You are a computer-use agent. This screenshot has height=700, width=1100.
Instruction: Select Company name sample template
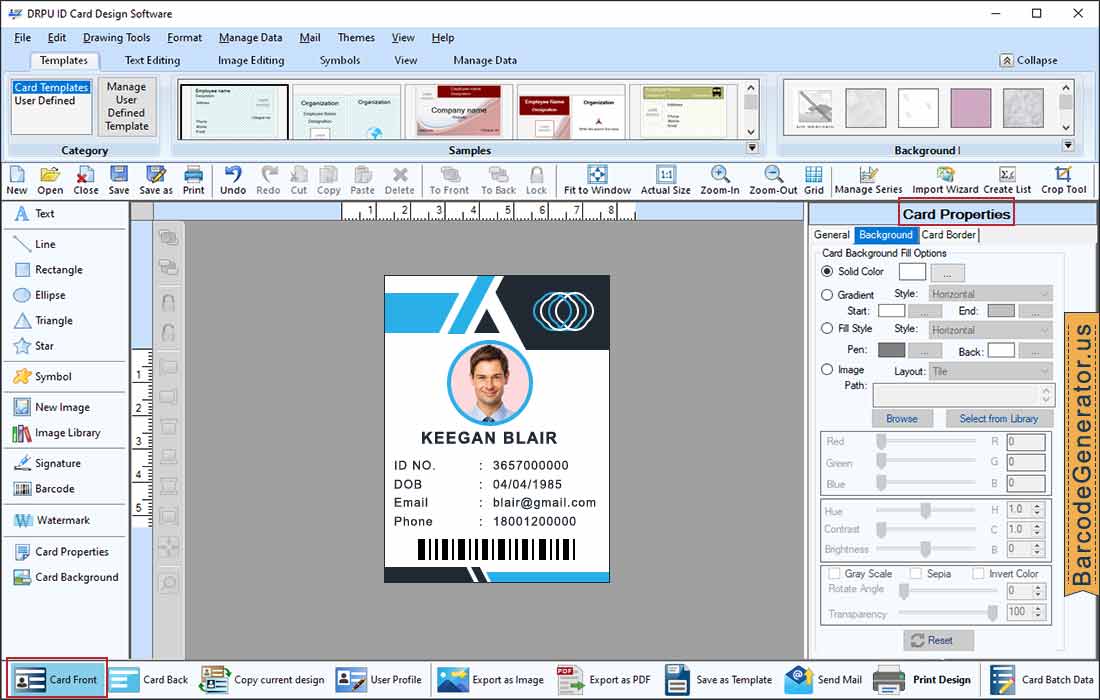click(459, 111)
